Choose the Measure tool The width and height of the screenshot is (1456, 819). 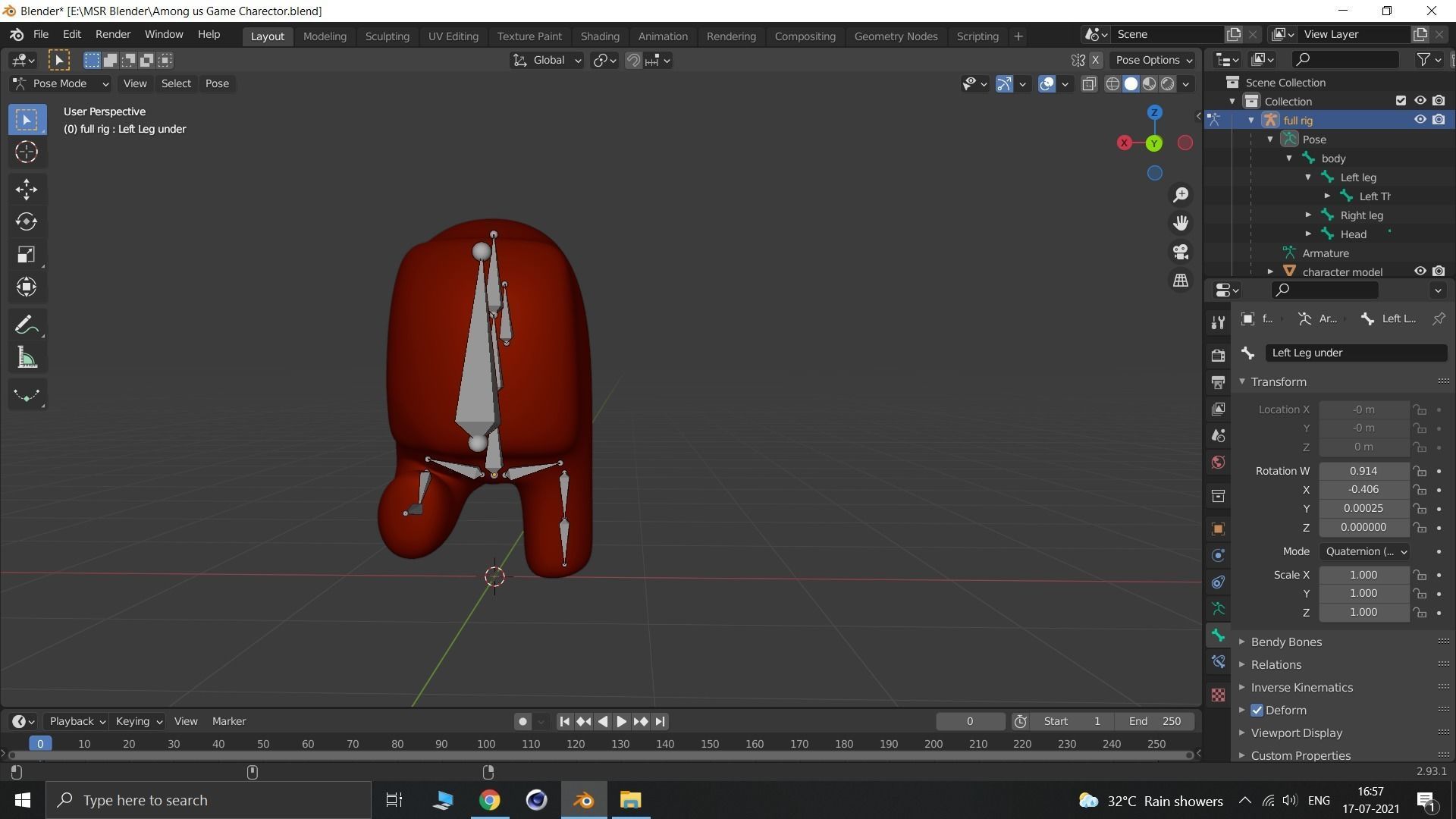pos(27,358)
